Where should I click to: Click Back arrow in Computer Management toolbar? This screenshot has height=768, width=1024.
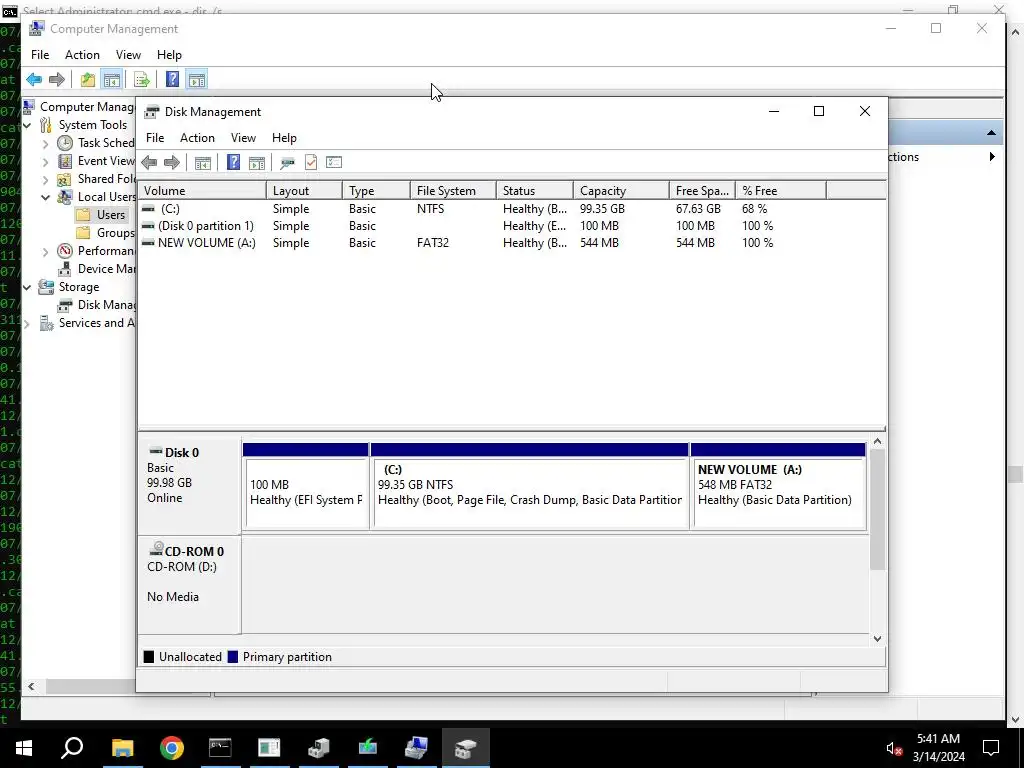(34, 80)
